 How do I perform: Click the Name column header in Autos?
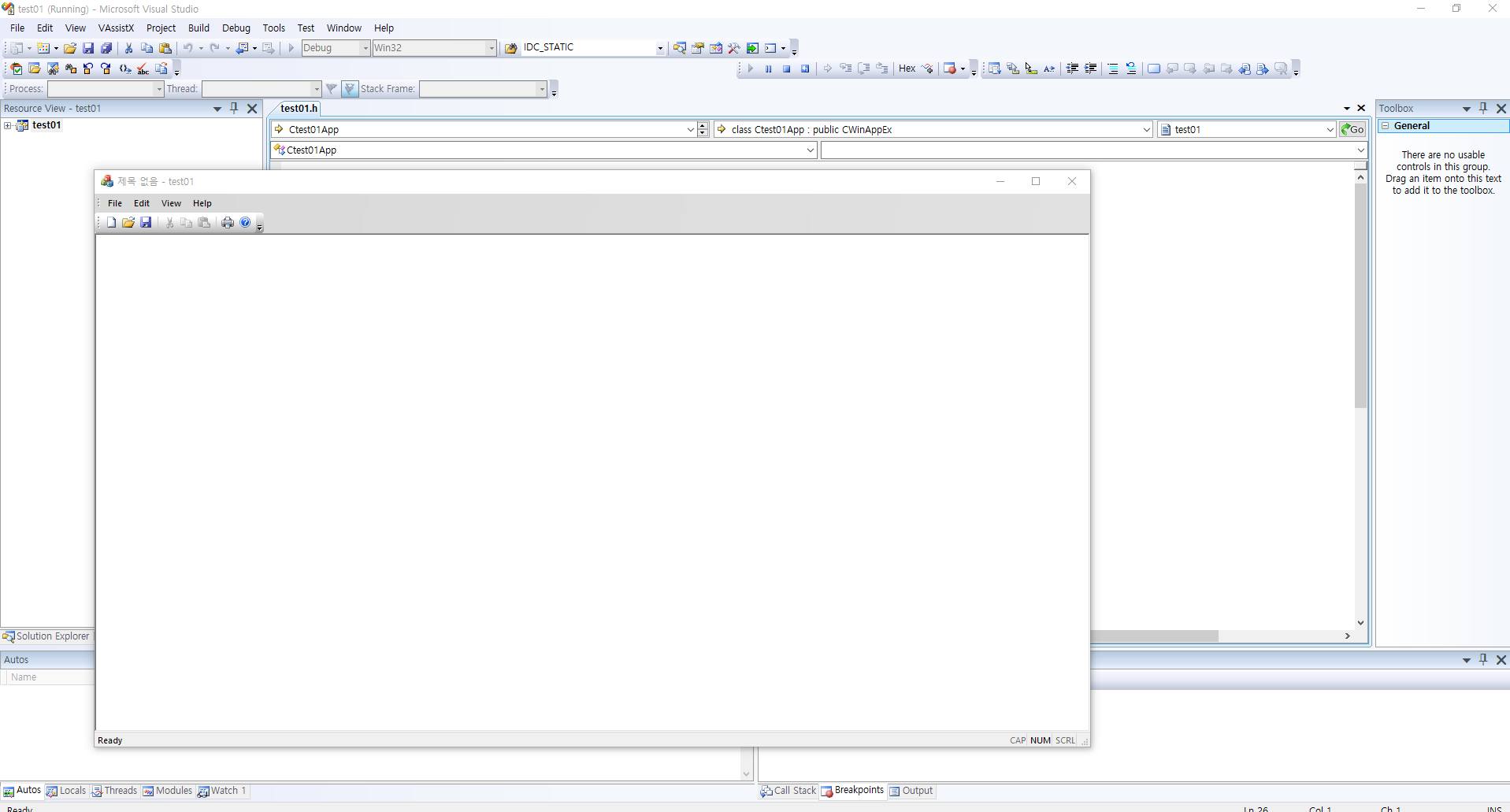tap(49, 677)
